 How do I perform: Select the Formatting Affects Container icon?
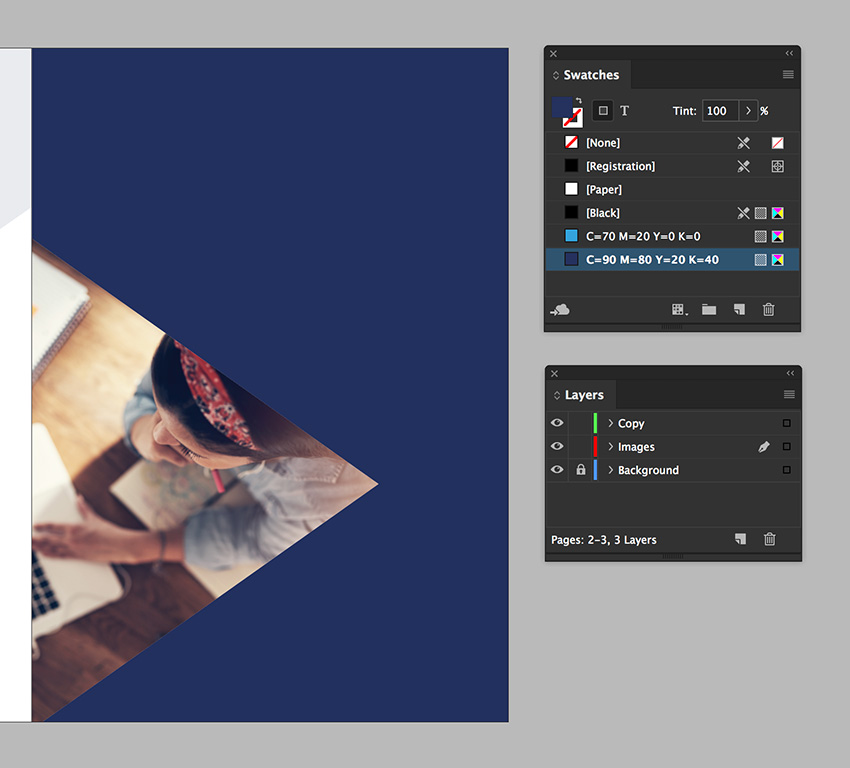pos(602,111)
